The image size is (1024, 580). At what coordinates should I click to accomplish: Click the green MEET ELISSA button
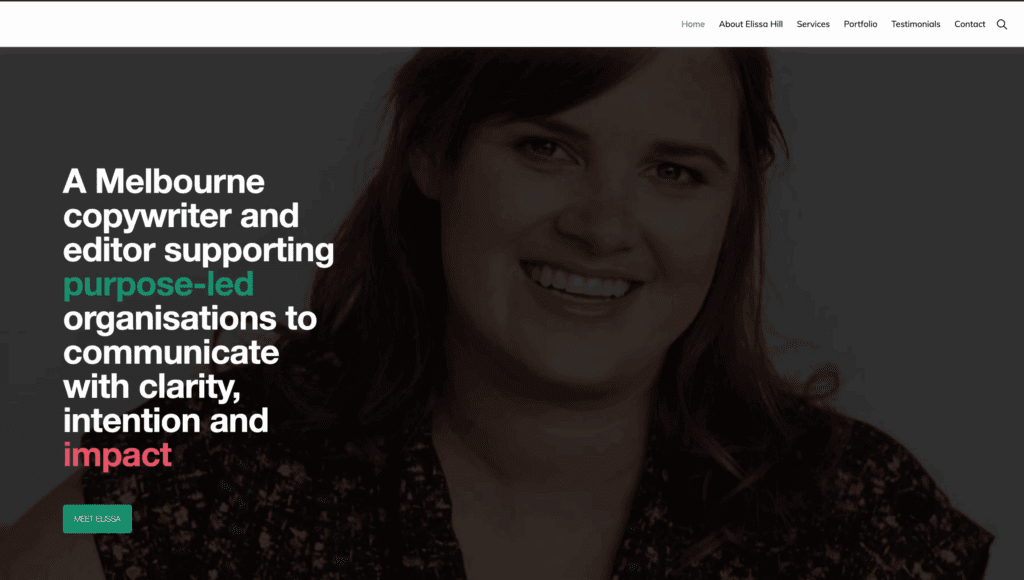(x=97, y=519)
